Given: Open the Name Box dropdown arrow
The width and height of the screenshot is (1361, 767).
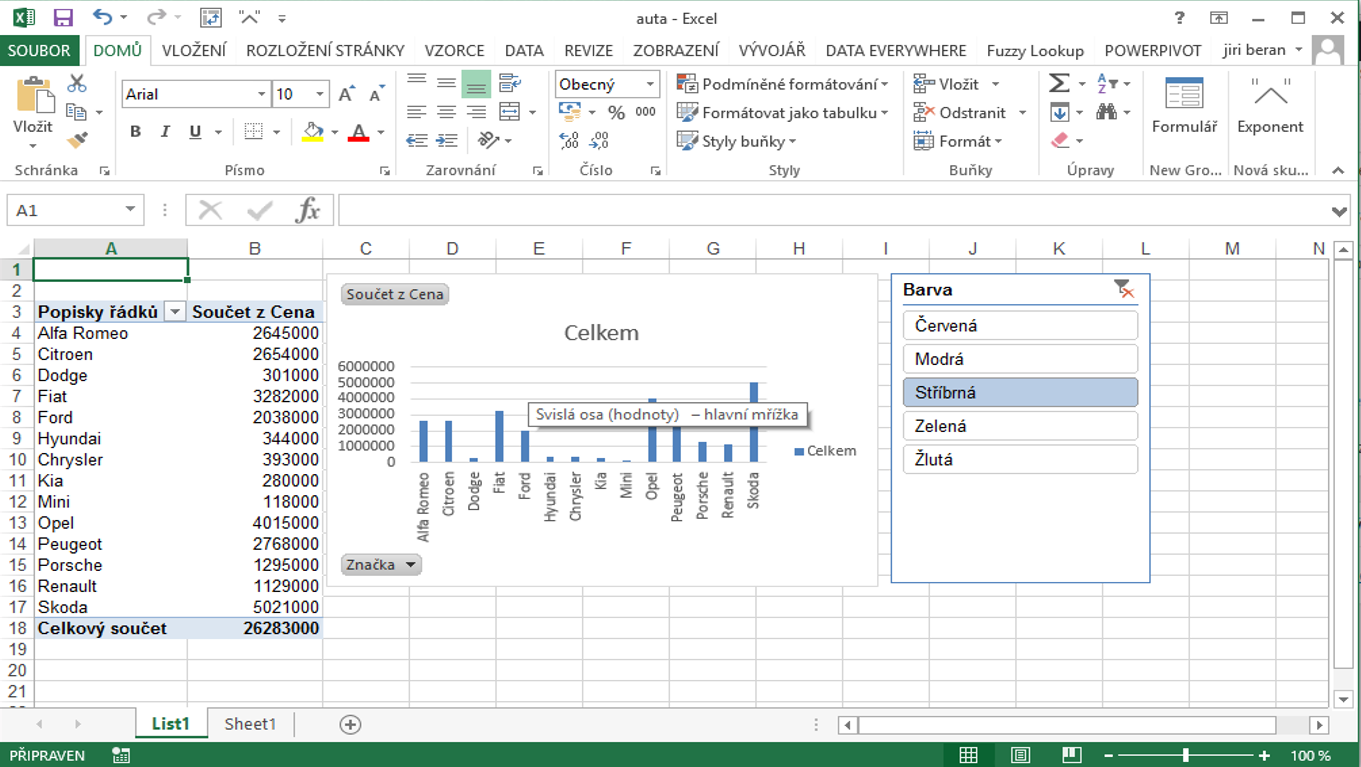Looking at the screenshot, I should [x=130, y=210].
